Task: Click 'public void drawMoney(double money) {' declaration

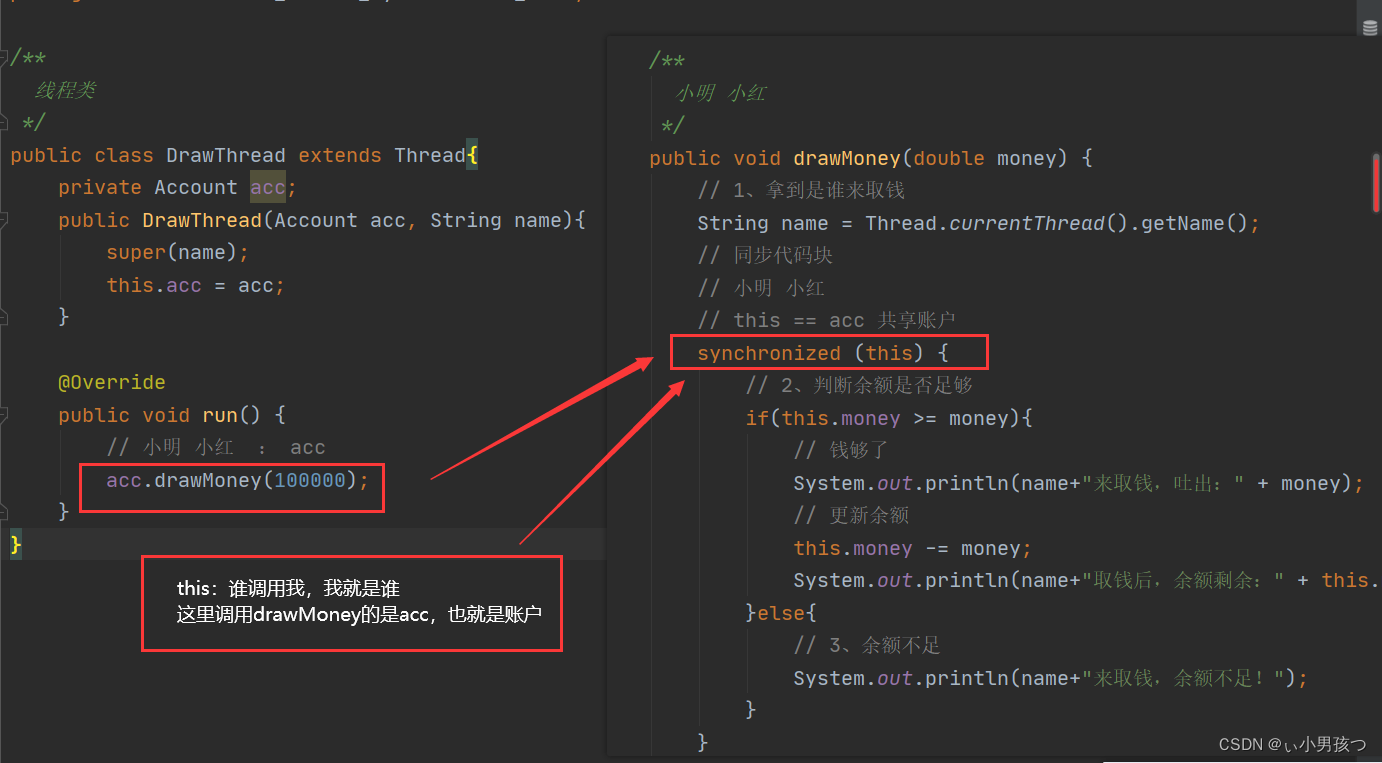Action: pyautogui.click(x=871, y=158)
